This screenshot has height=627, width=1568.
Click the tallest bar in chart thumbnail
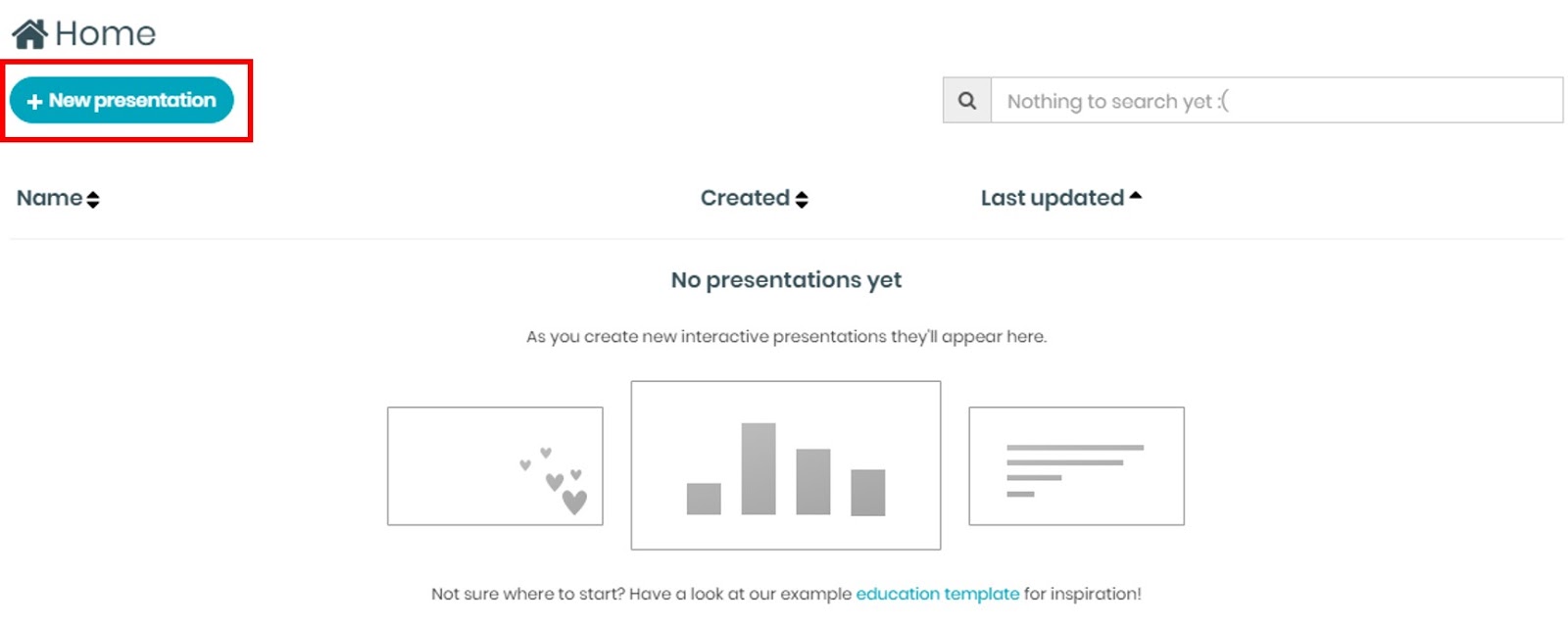pos(759,468)
